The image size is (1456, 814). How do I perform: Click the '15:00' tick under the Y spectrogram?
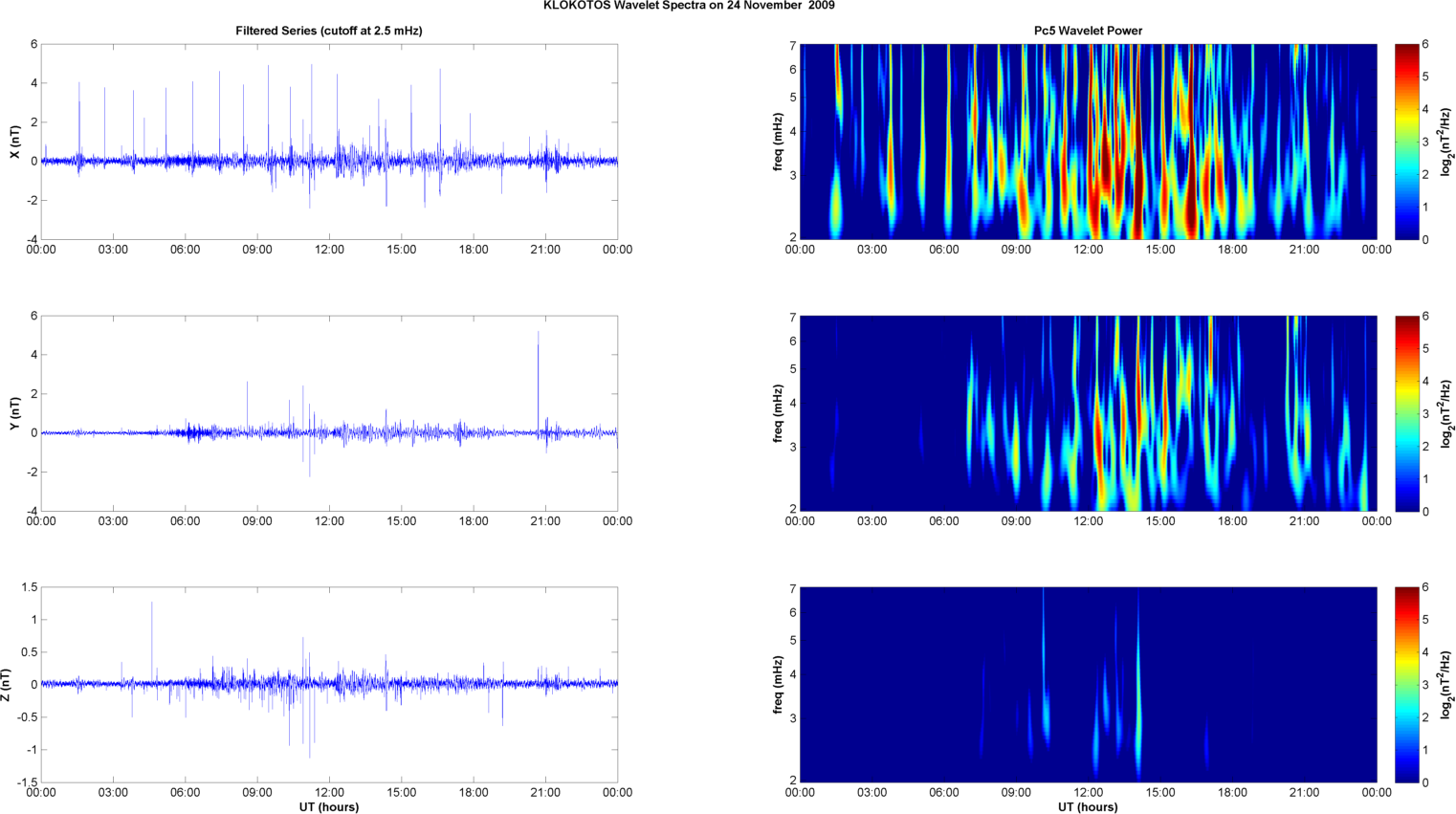tap(1160, 521)
